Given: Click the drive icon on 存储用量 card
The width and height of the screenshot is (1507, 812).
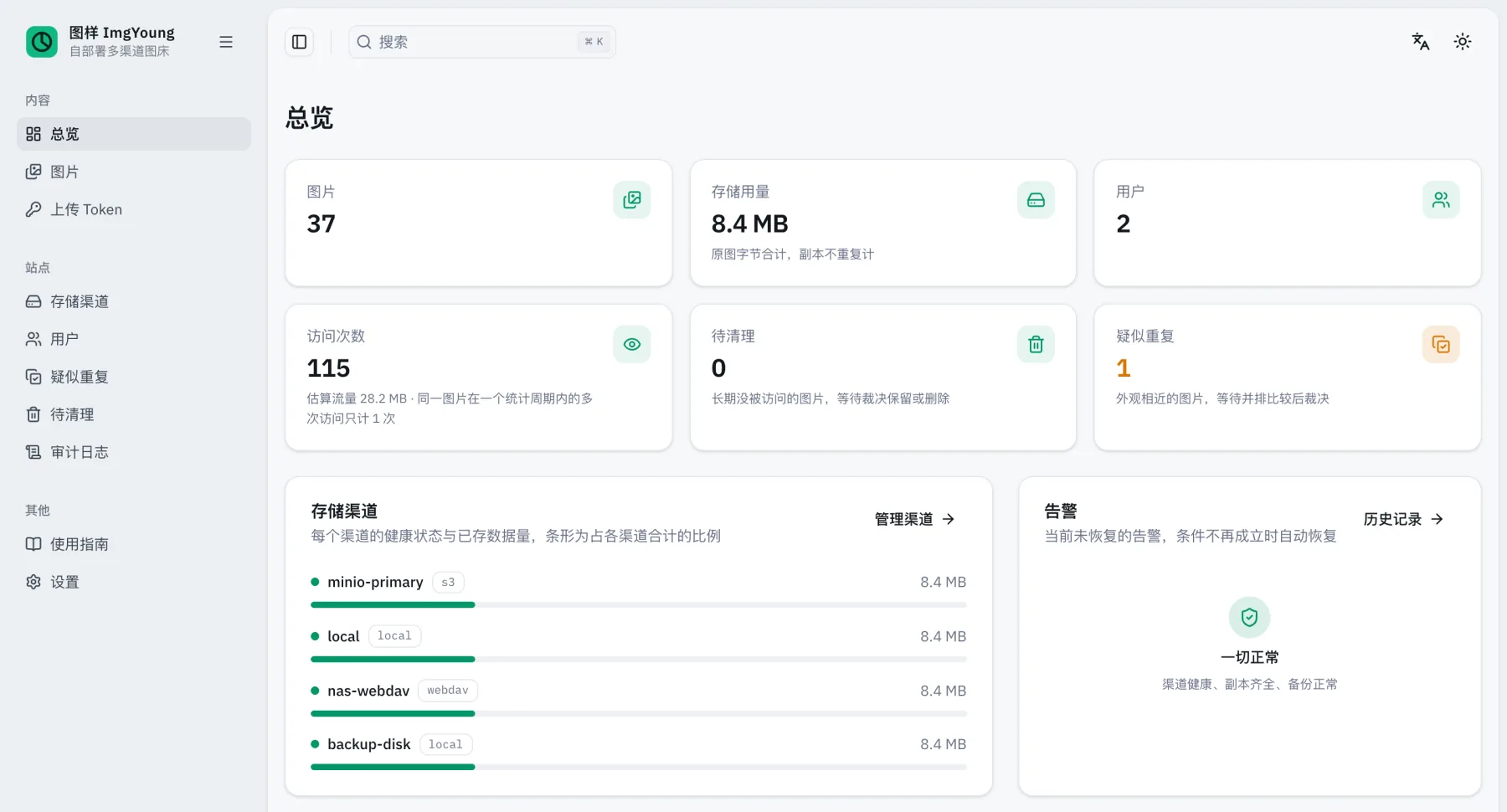Looking at the screenshot, I should coord(1036,200).
